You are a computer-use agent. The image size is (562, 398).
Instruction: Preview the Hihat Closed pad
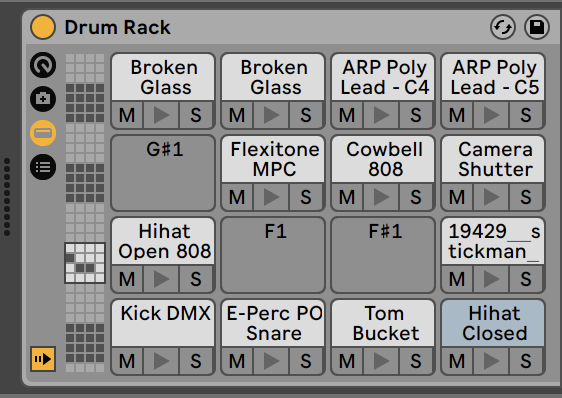click(491, 361)
